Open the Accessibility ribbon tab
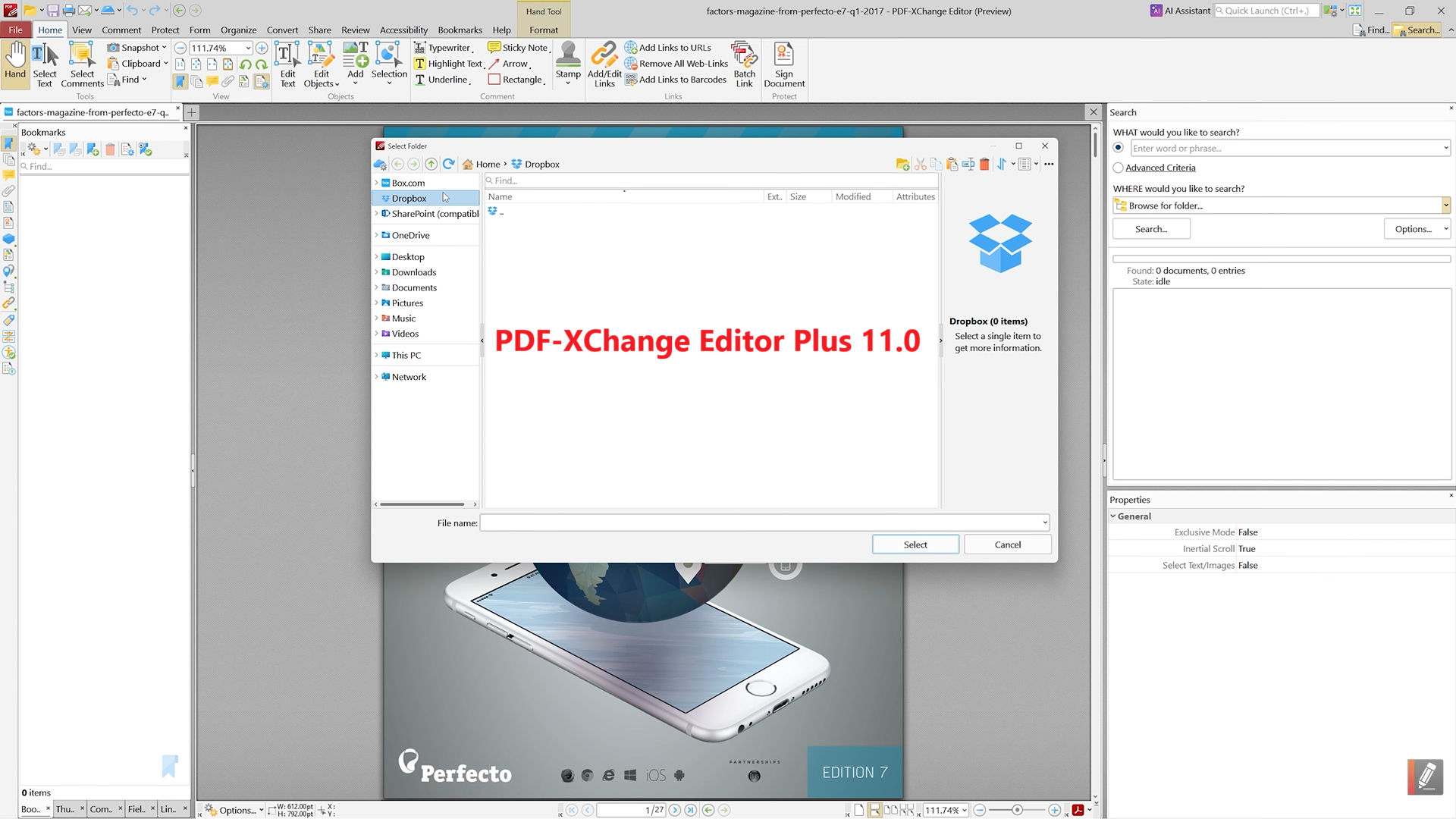 pyautogui.click(x=403, y=30)
